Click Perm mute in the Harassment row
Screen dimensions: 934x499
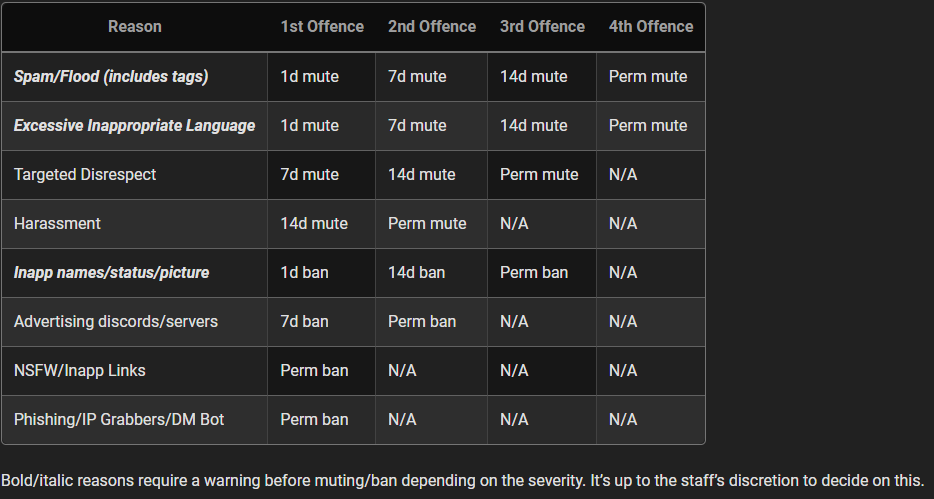[x=427, y=223]
